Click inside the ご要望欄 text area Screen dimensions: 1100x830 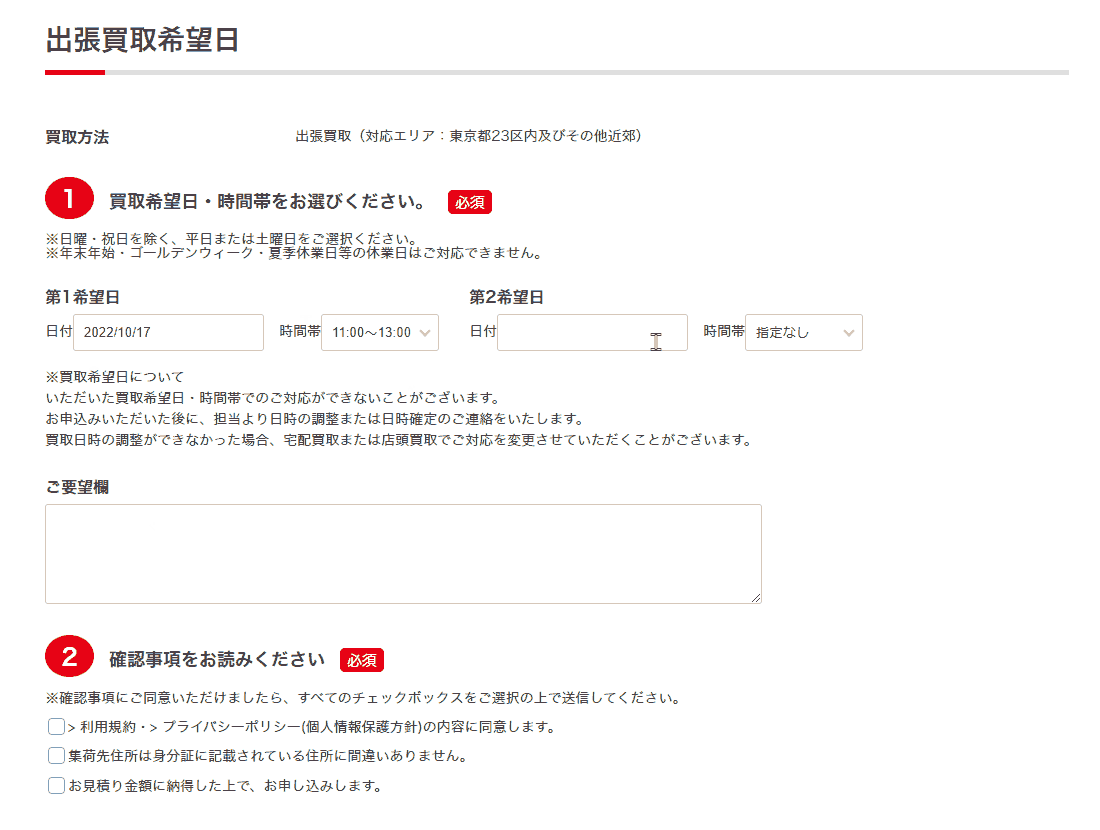pos(403,553)
